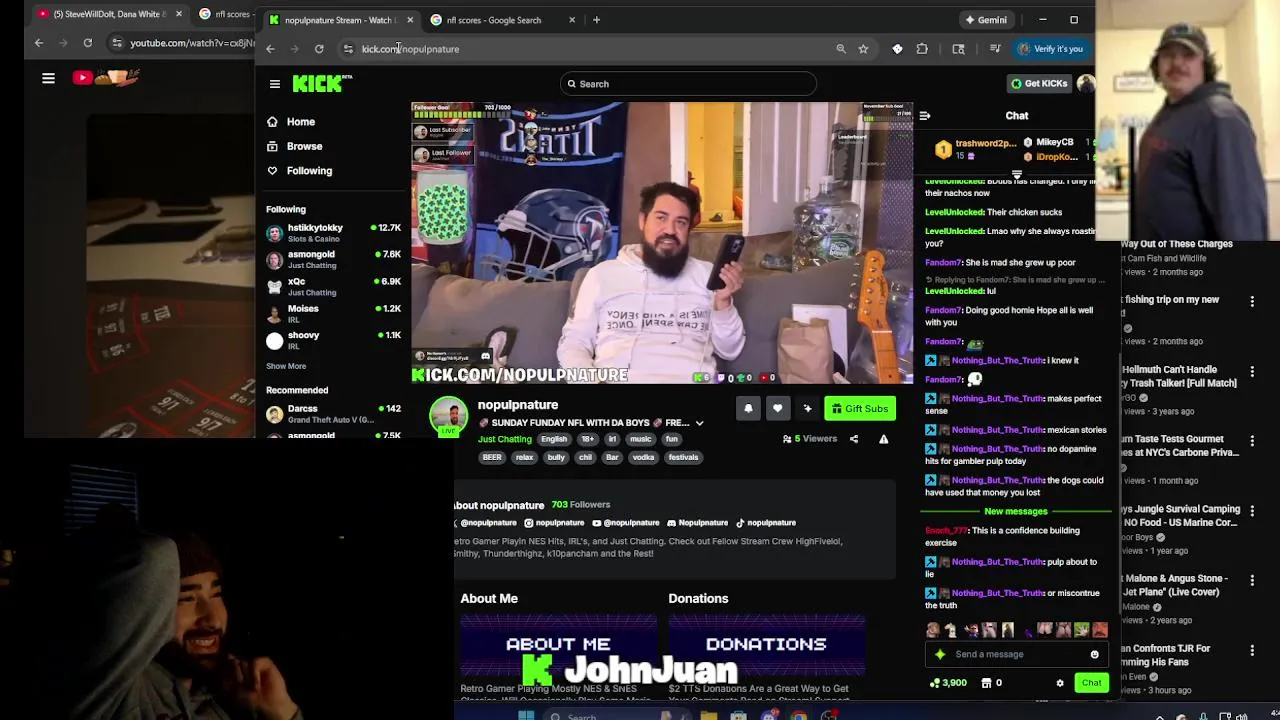
Task: Click the vodka tag
Action: pos(643,458)
